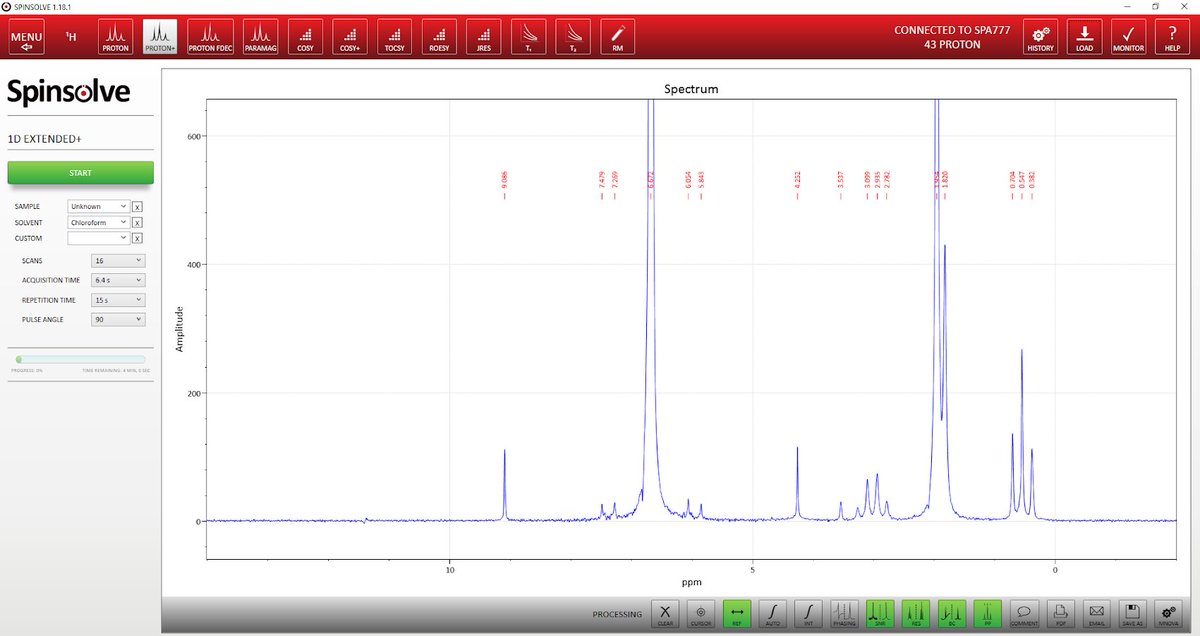Select the JRES experiment
The height and width of the screenshot is (636, 1200).
coord(484,37)
